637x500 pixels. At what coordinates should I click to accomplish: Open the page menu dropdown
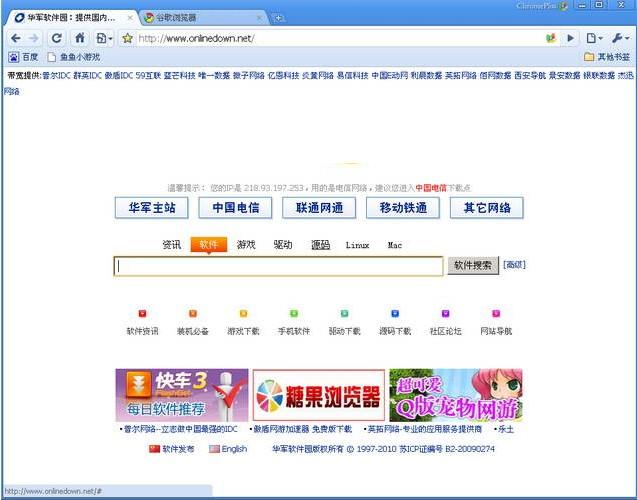click(594, 38)
